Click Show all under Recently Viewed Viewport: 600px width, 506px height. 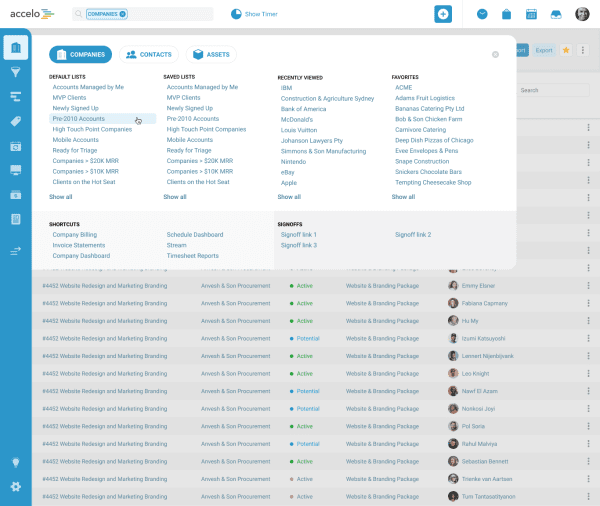click(289, 197)
